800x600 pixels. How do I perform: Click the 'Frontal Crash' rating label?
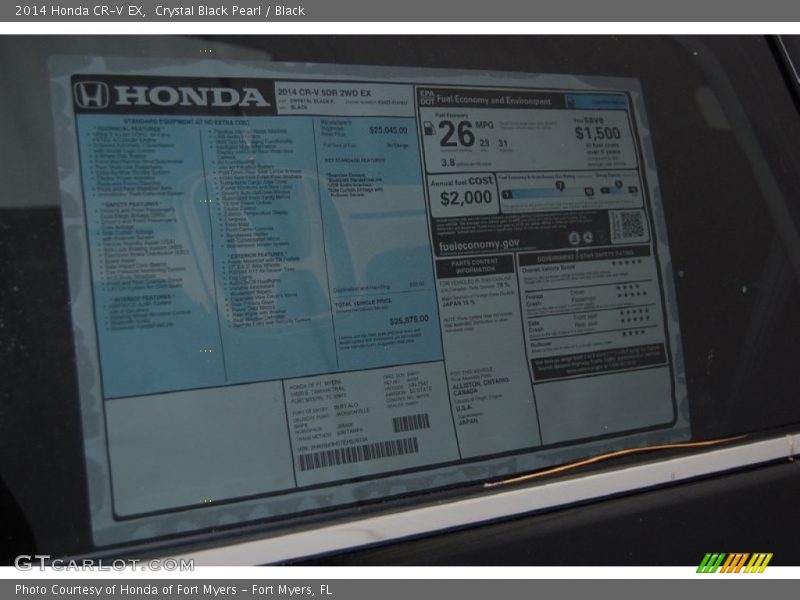(x=534, y=299)
